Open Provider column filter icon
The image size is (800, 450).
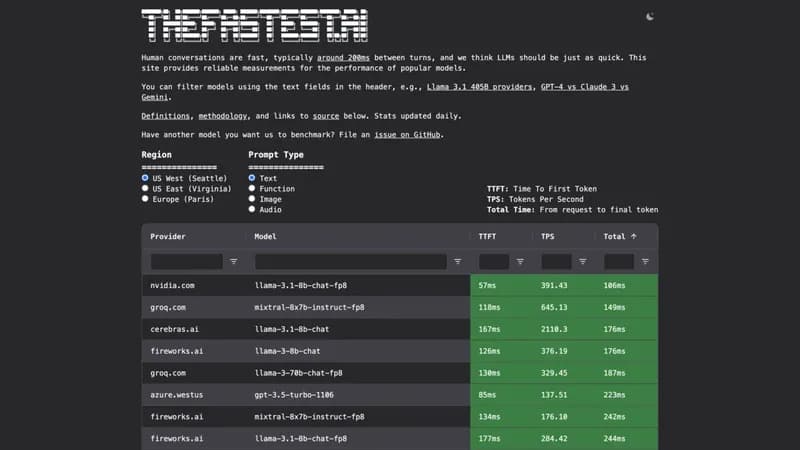coord(234,261)
